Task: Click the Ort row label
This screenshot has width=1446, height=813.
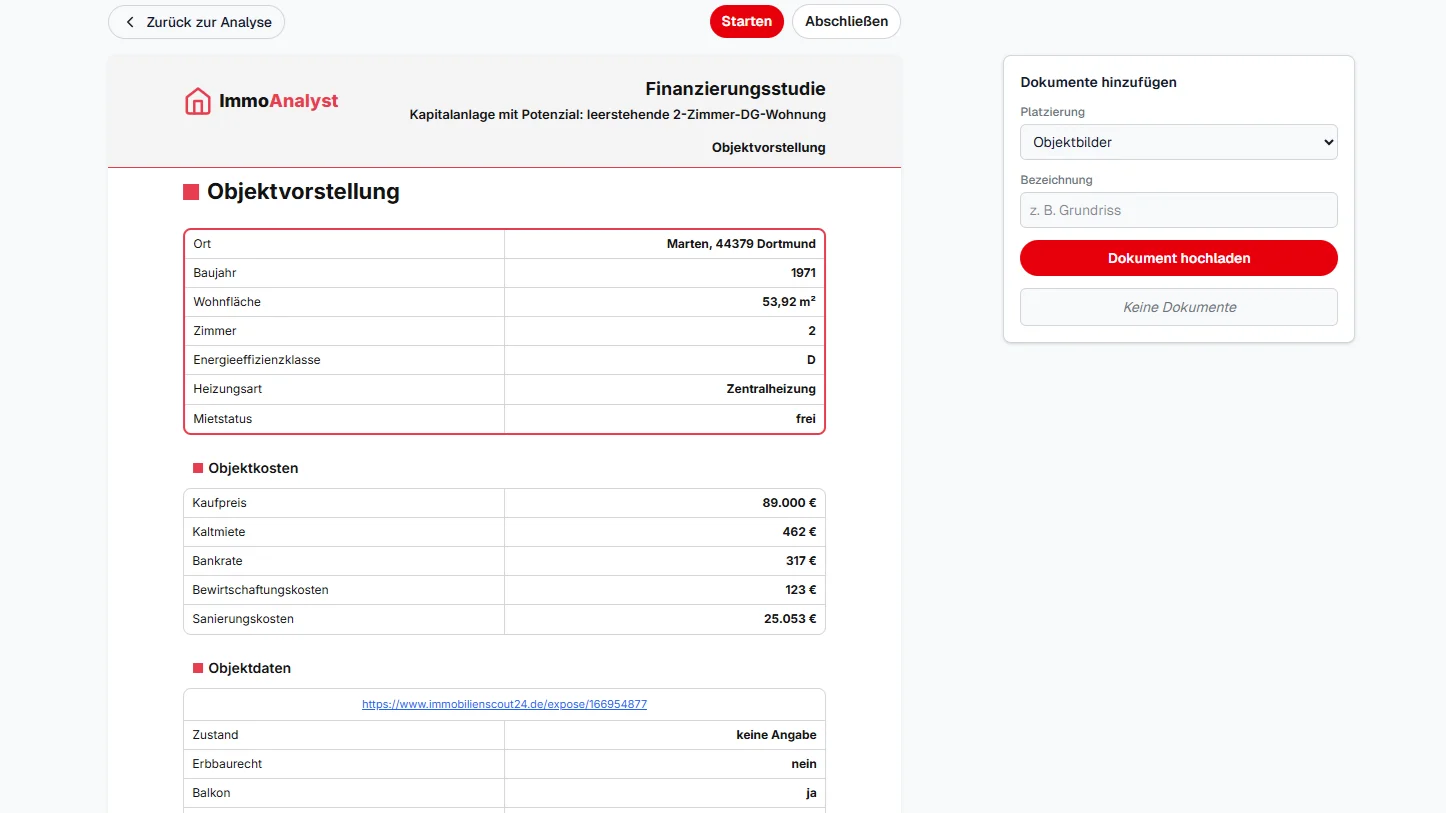Action: tap(202, 244)
